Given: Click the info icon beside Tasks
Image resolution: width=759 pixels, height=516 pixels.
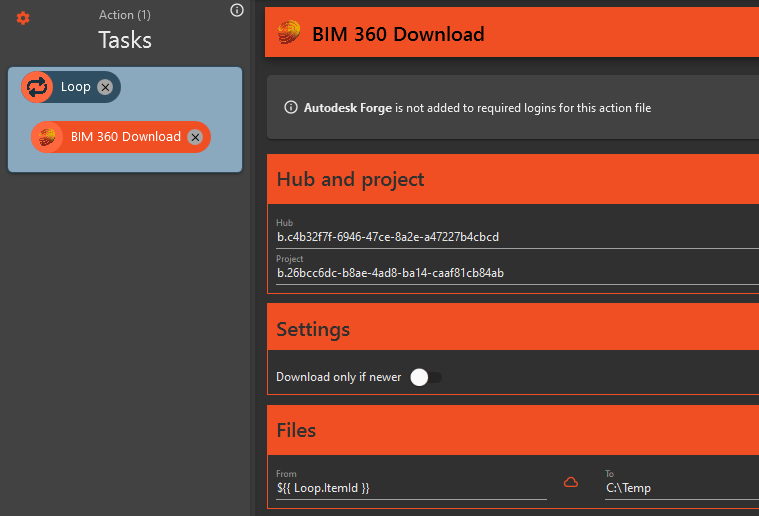Looking at the screenshot, I should [237, 10].
